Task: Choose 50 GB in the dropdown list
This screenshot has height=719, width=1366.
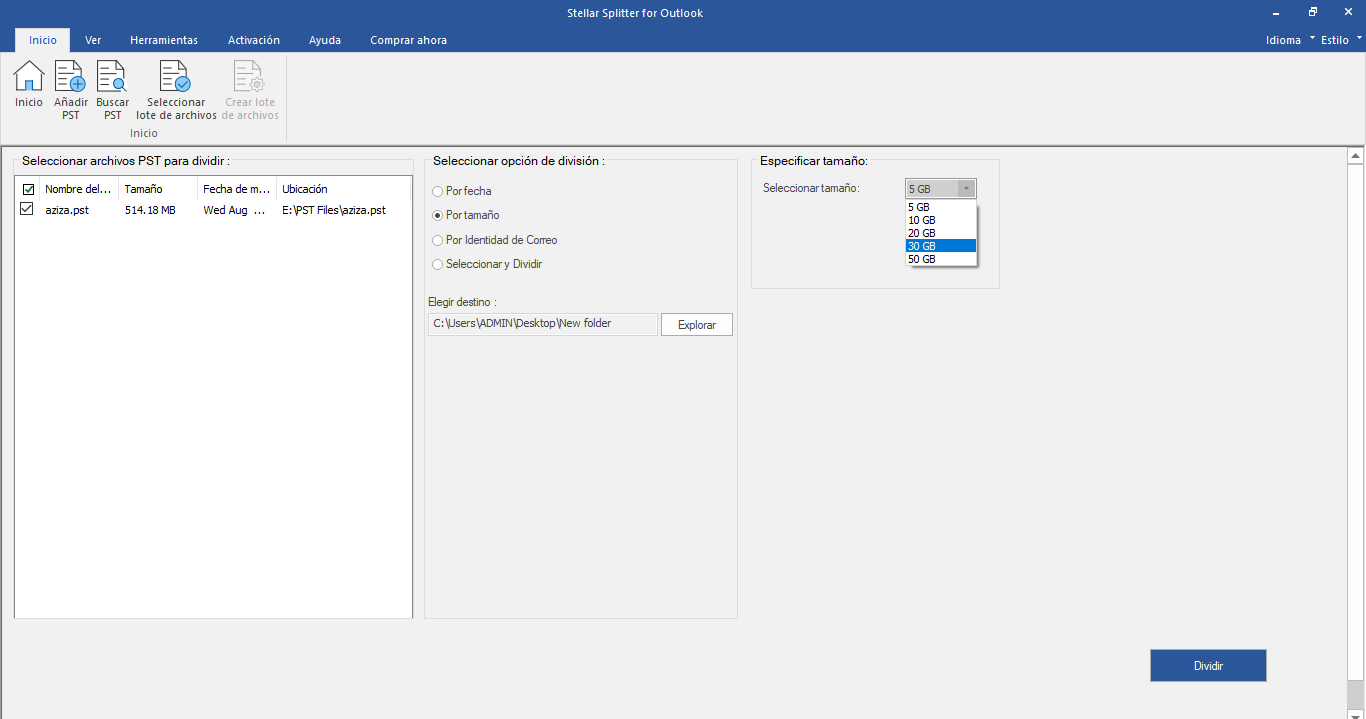Action: pyautogui.click(x=940, y=259)
